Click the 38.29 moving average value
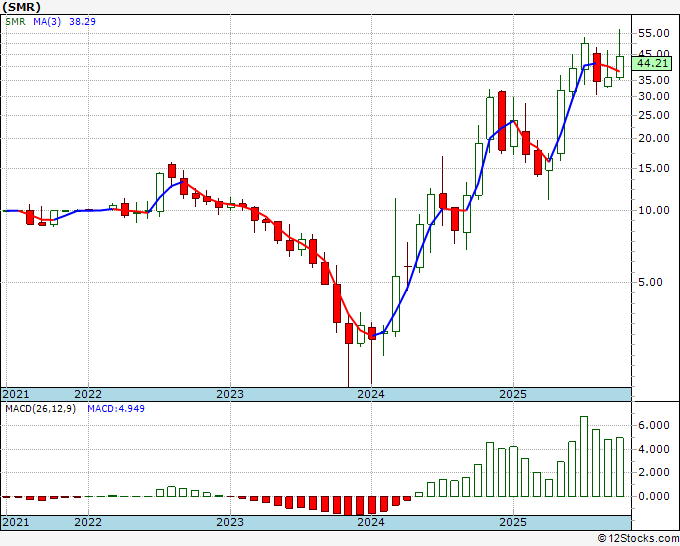Screen dimensions: 680x546 click(x=82, y=22)
